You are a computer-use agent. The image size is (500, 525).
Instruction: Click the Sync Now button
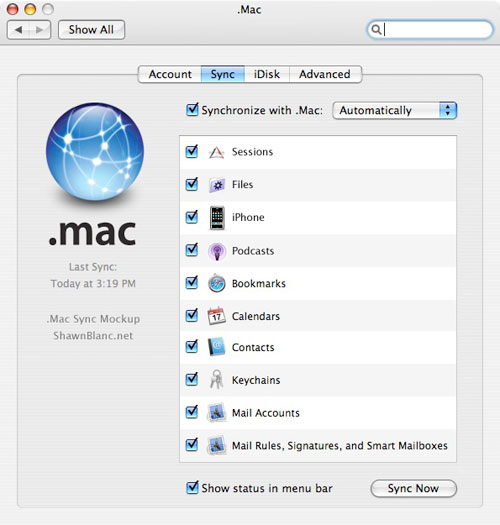click(413, 489)
